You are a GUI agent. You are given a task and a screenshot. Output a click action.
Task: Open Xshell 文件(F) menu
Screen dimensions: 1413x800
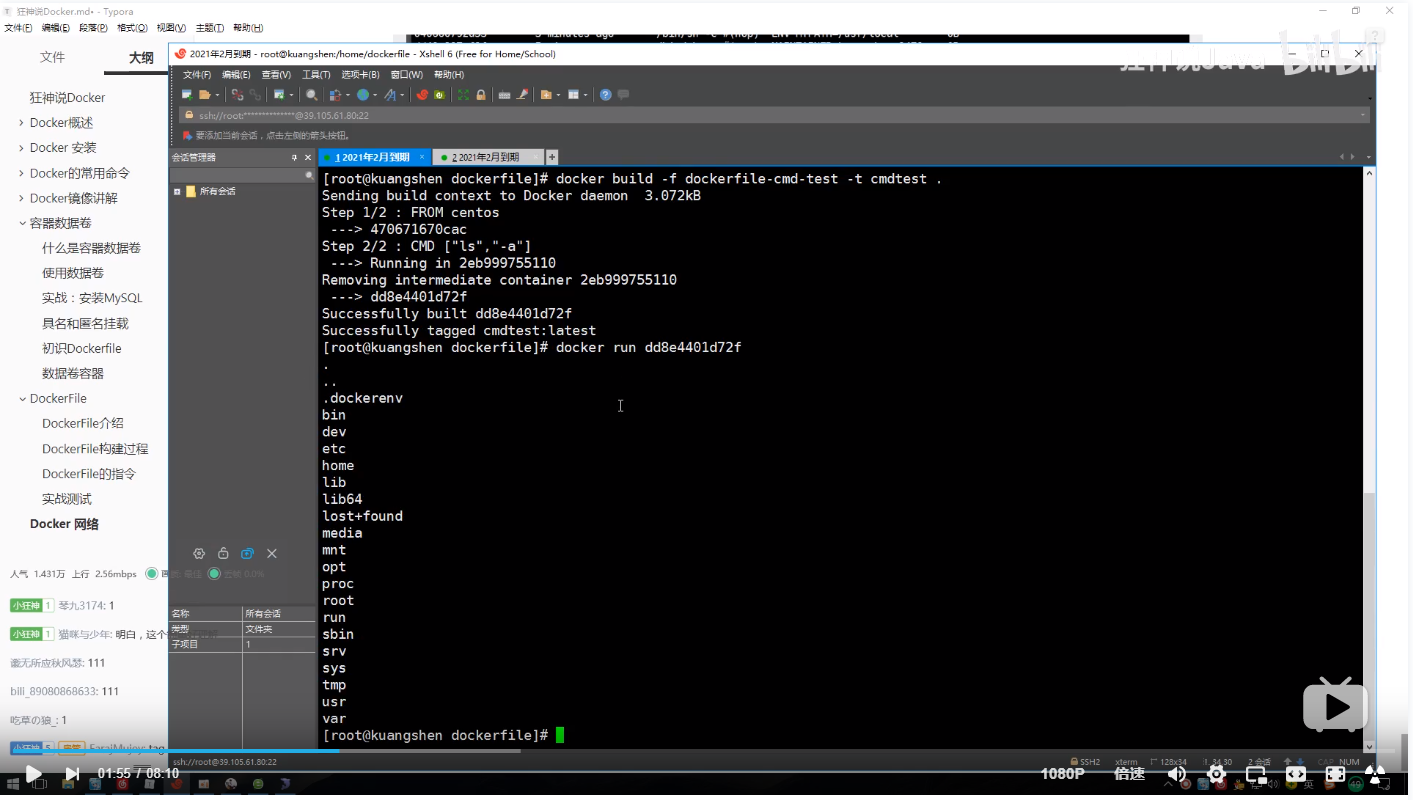197,75
